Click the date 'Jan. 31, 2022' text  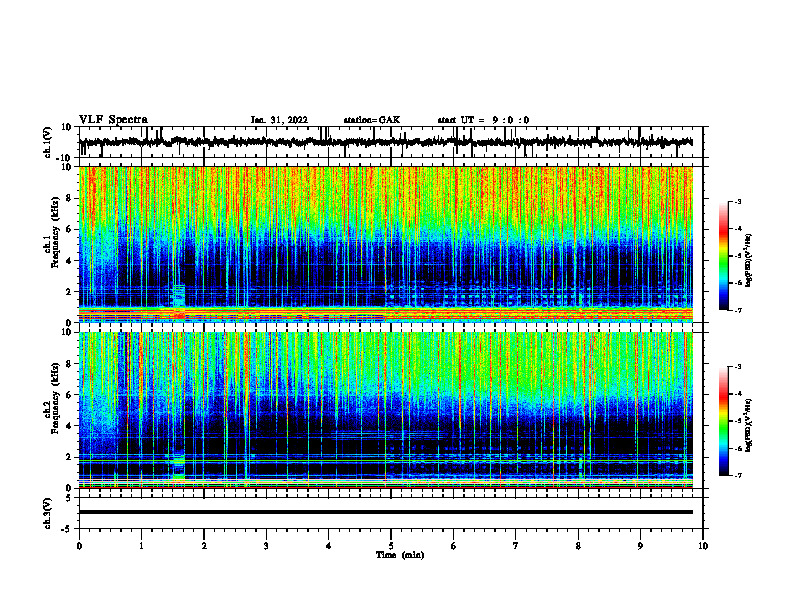click(279, 120)
